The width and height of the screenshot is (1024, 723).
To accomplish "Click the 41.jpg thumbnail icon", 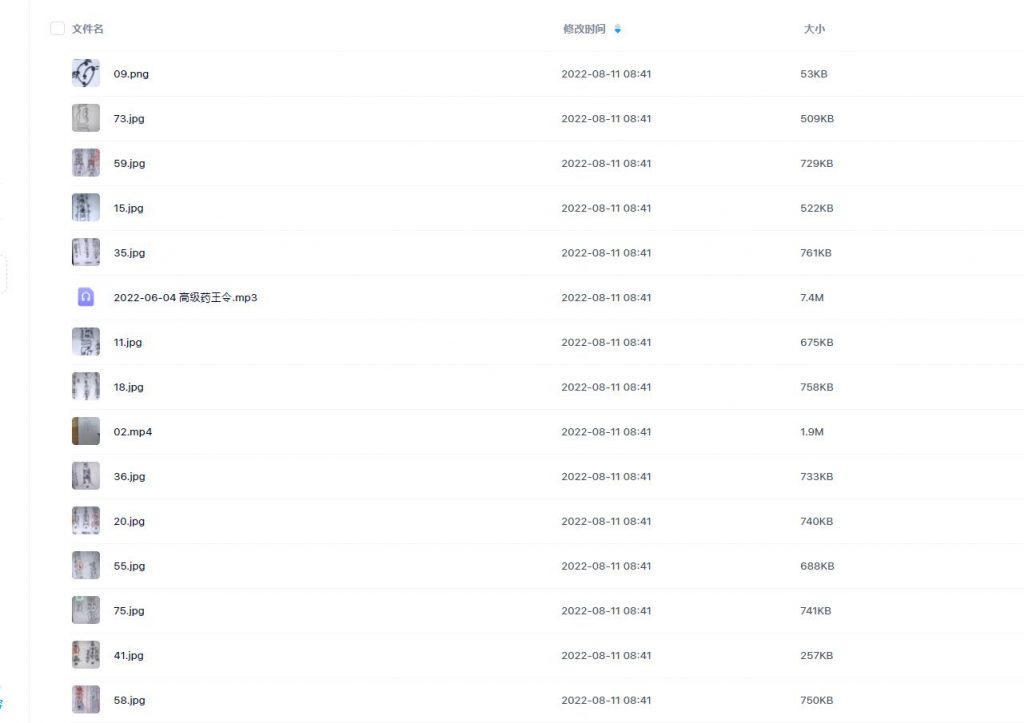I will pos(86,655).
